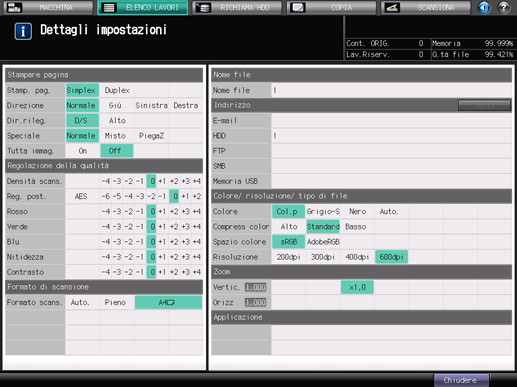Switch to ELENCO LAVORI tab
The width and height of the screenshot is (517, 387).
coord(143,7)
